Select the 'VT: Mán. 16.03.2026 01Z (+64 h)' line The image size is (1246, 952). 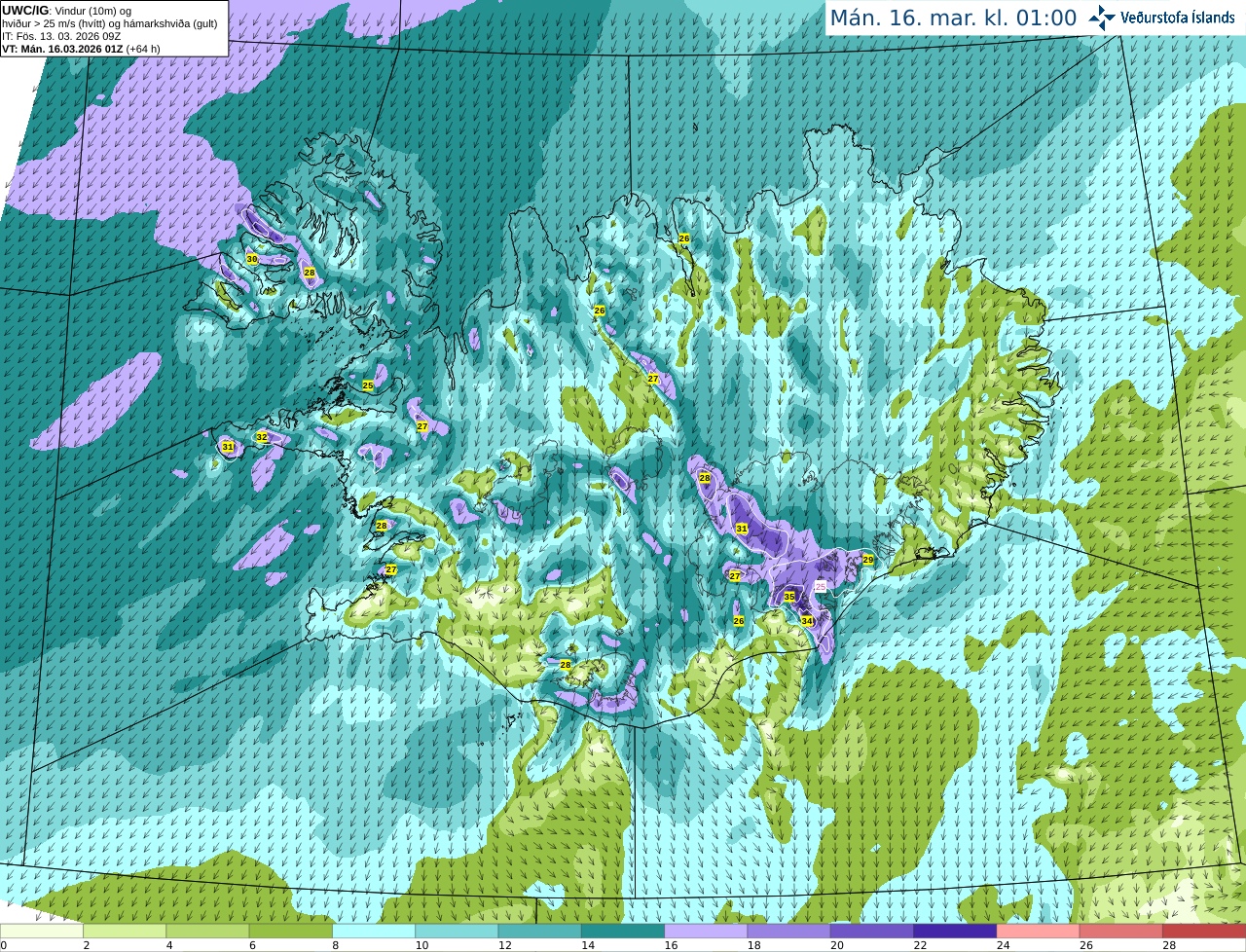click(x=81, y=49)
